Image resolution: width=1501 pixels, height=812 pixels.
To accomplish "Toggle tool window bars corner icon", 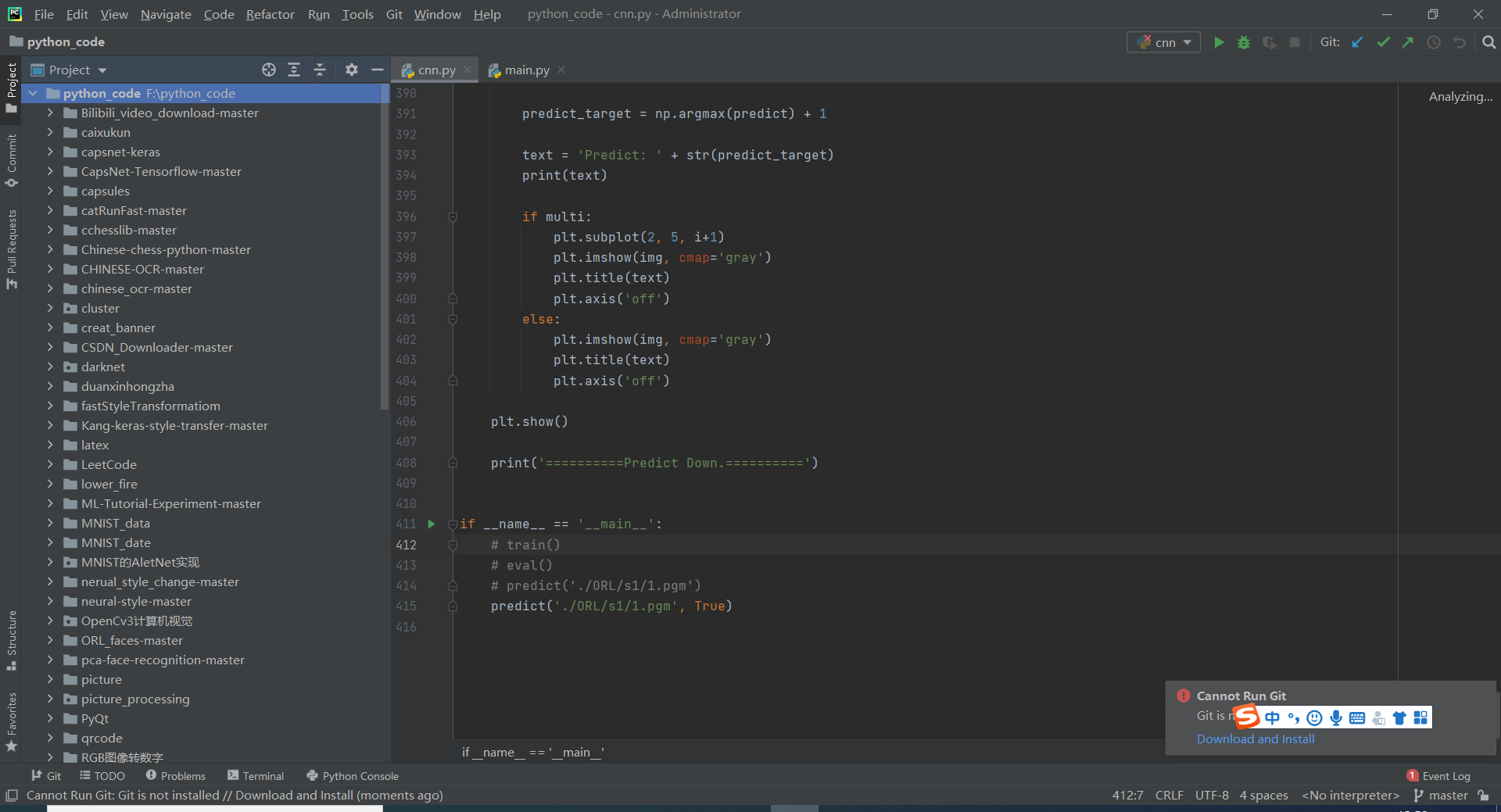I will click(11, 795).
